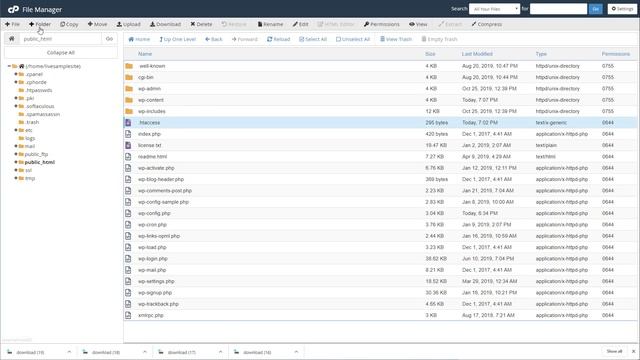Go up one level
This screenshot has height=360, width=640.
pos(178,39)
